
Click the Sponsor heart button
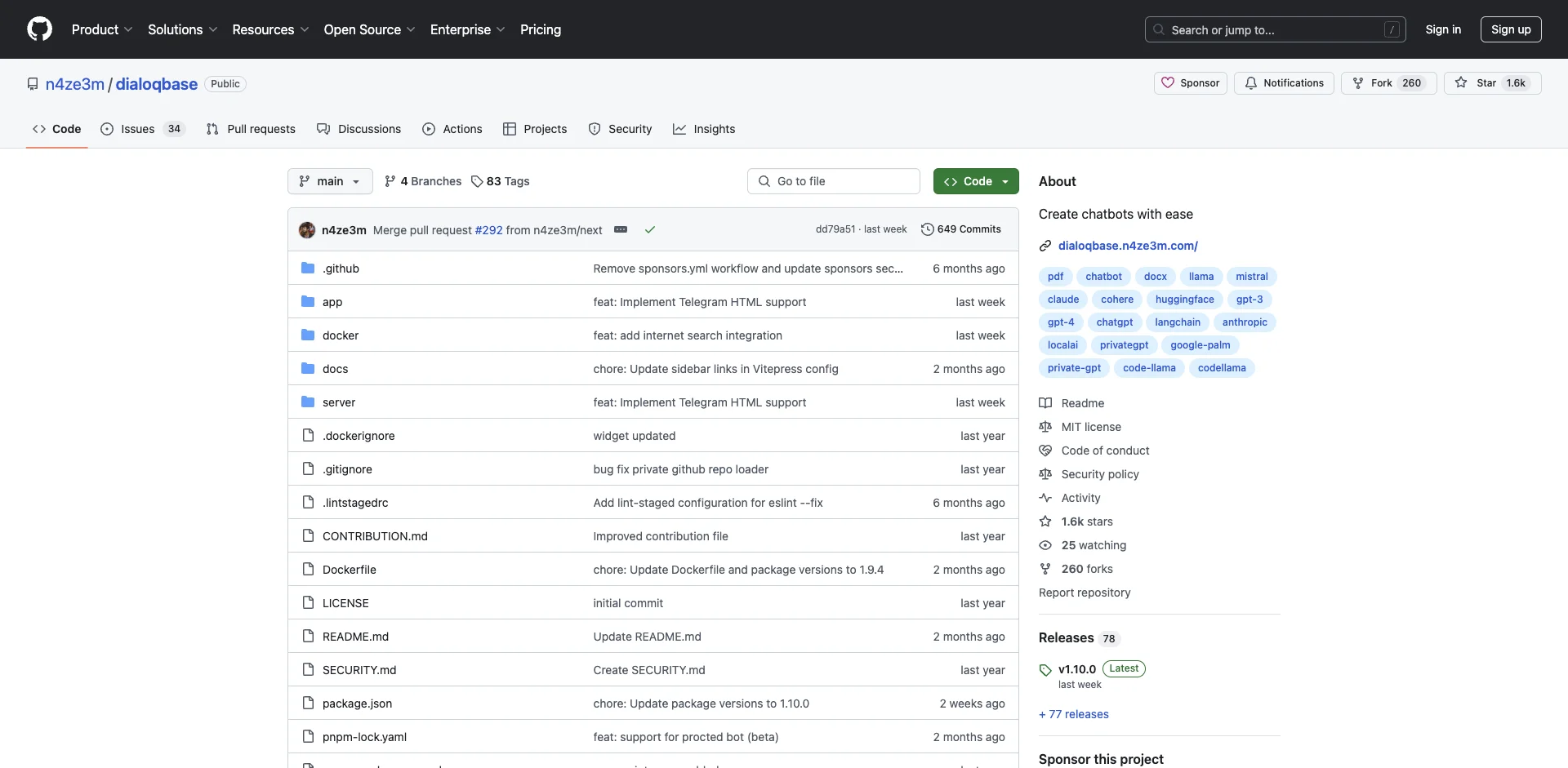click(1190, 83)
